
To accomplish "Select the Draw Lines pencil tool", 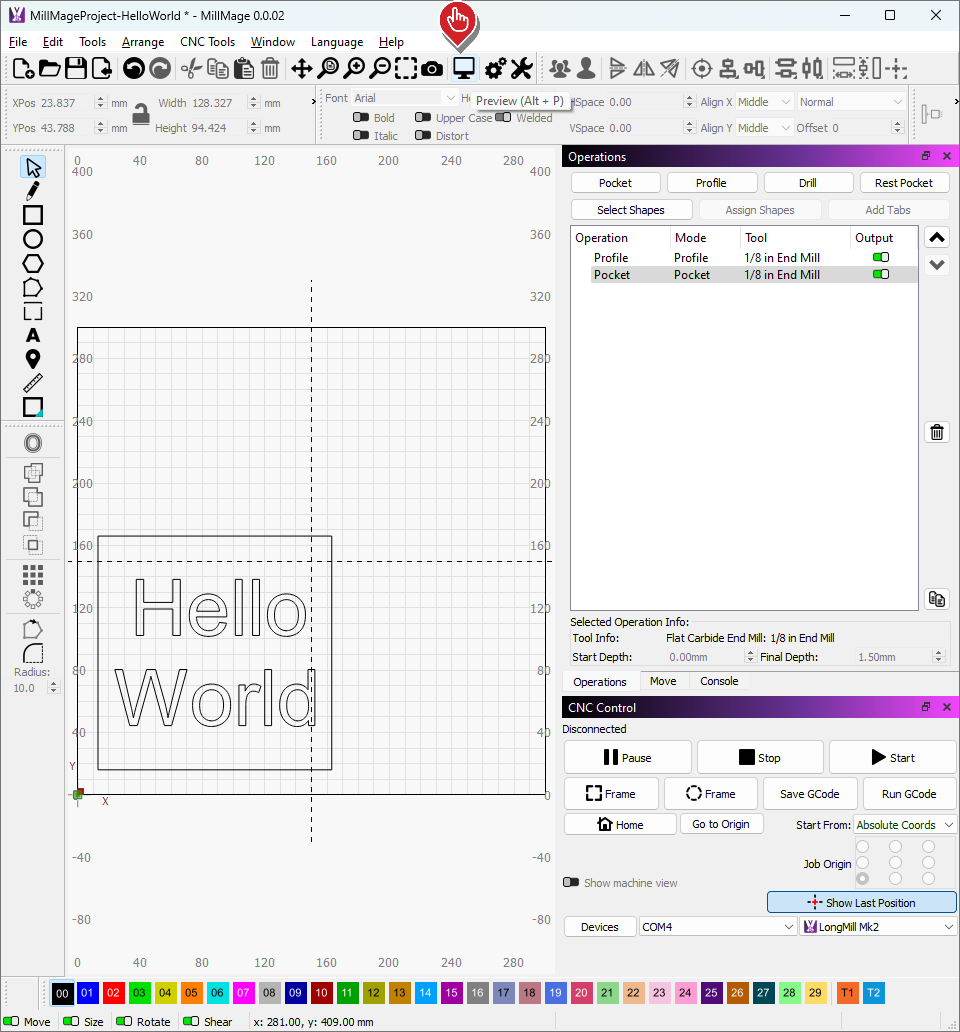I will click(33, 191).
